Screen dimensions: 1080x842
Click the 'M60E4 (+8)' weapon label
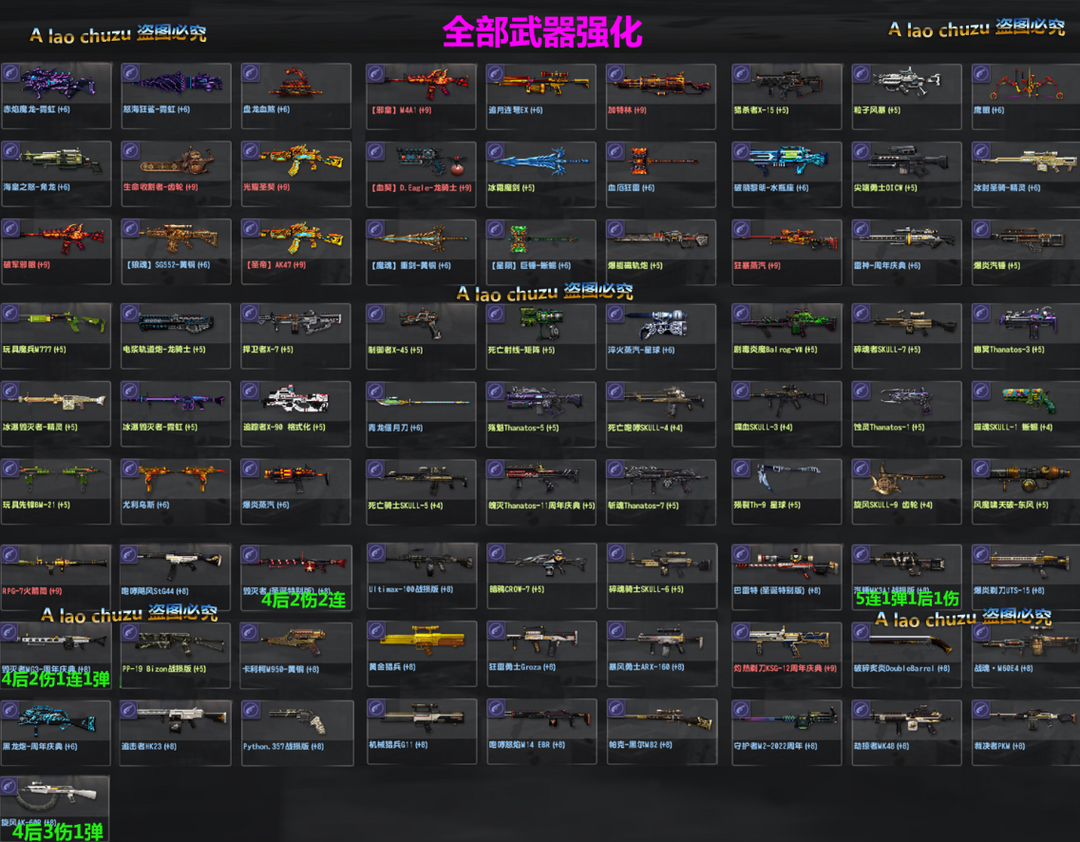1002,668
